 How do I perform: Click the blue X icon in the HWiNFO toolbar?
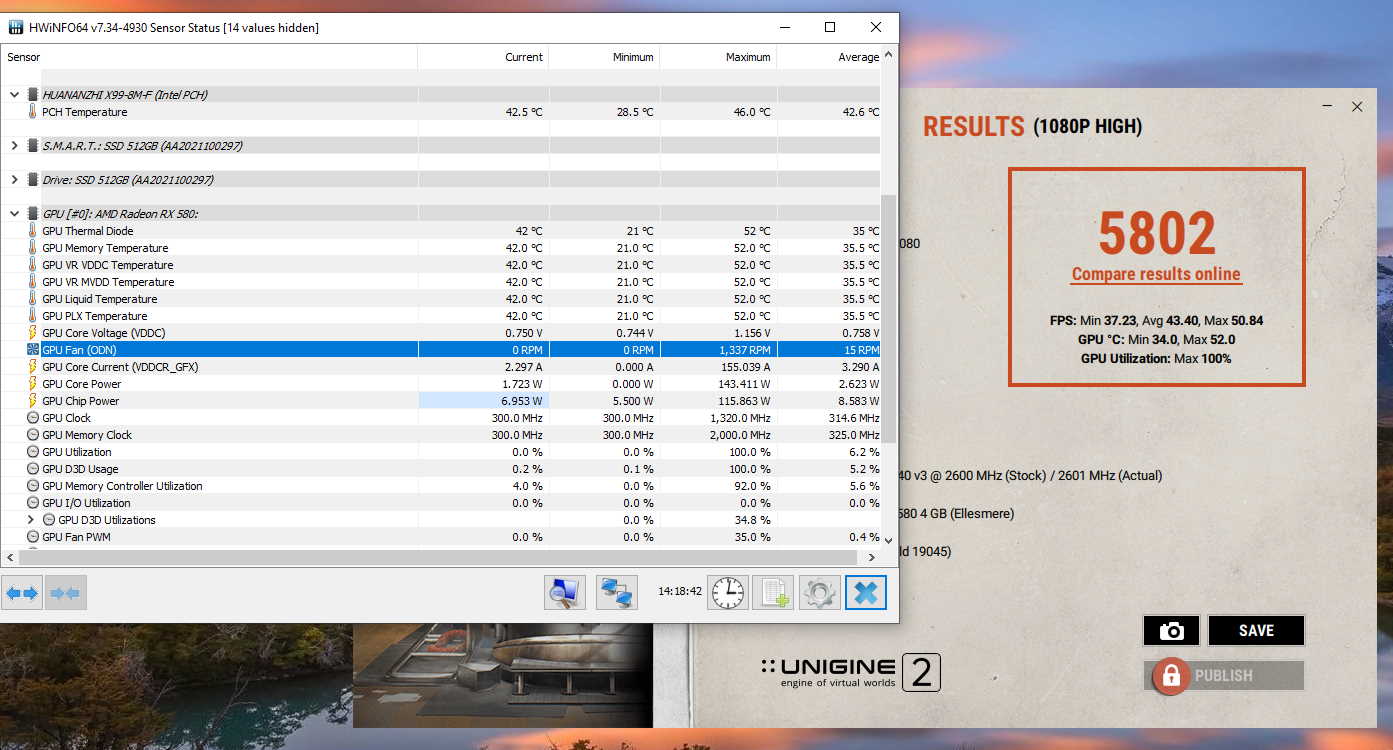[x=866, y=593]
